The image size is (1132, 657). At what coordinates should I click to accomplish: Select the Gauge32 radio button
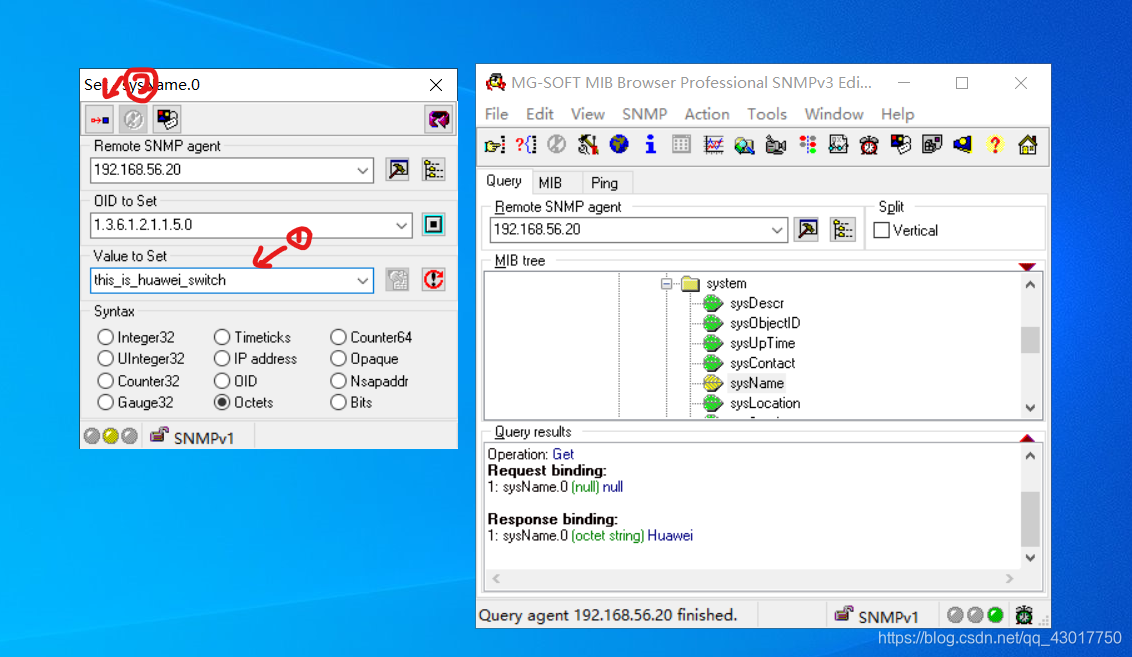tap(105, 402)
